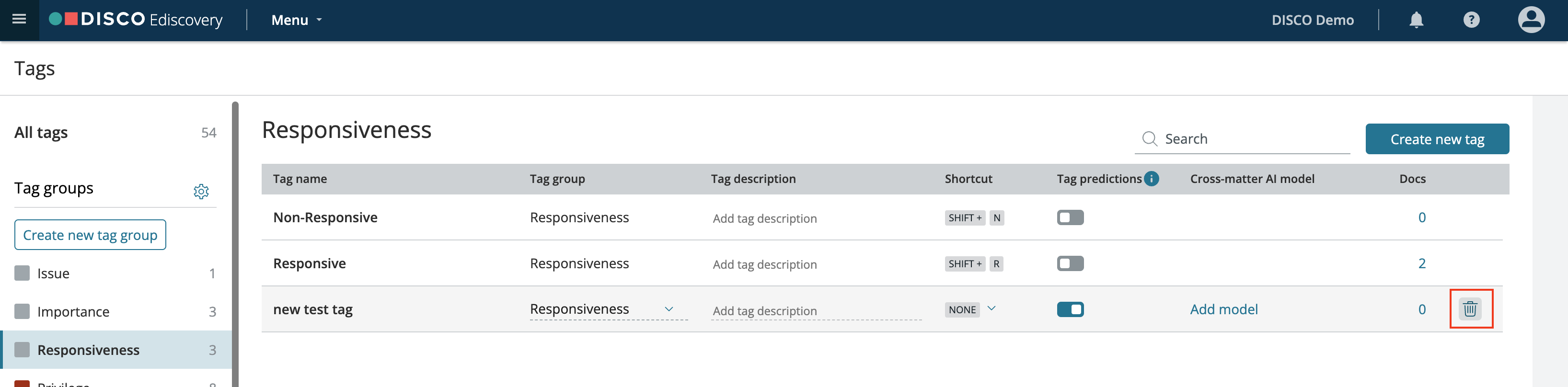Disable tag predictions for new test tag

click(x=1070, y=309)
